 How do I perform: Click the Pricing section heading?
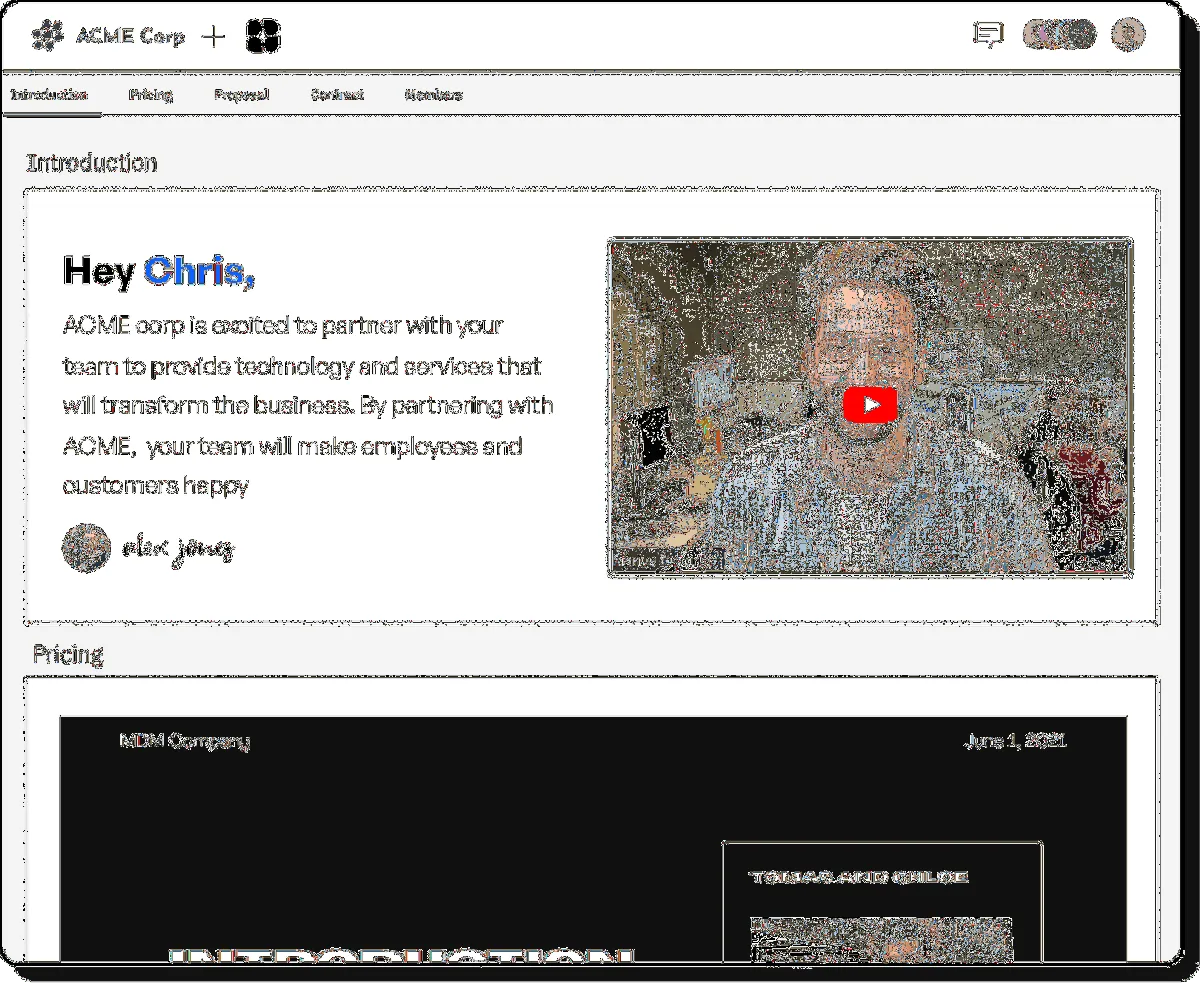(68, 655)
